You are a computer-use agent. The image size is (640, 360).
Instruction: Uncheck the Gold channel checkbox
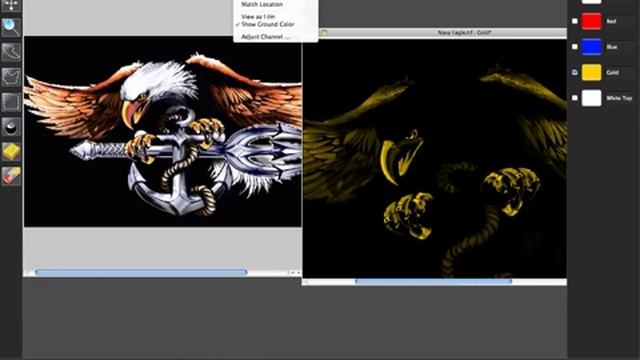tap(575, 72)
